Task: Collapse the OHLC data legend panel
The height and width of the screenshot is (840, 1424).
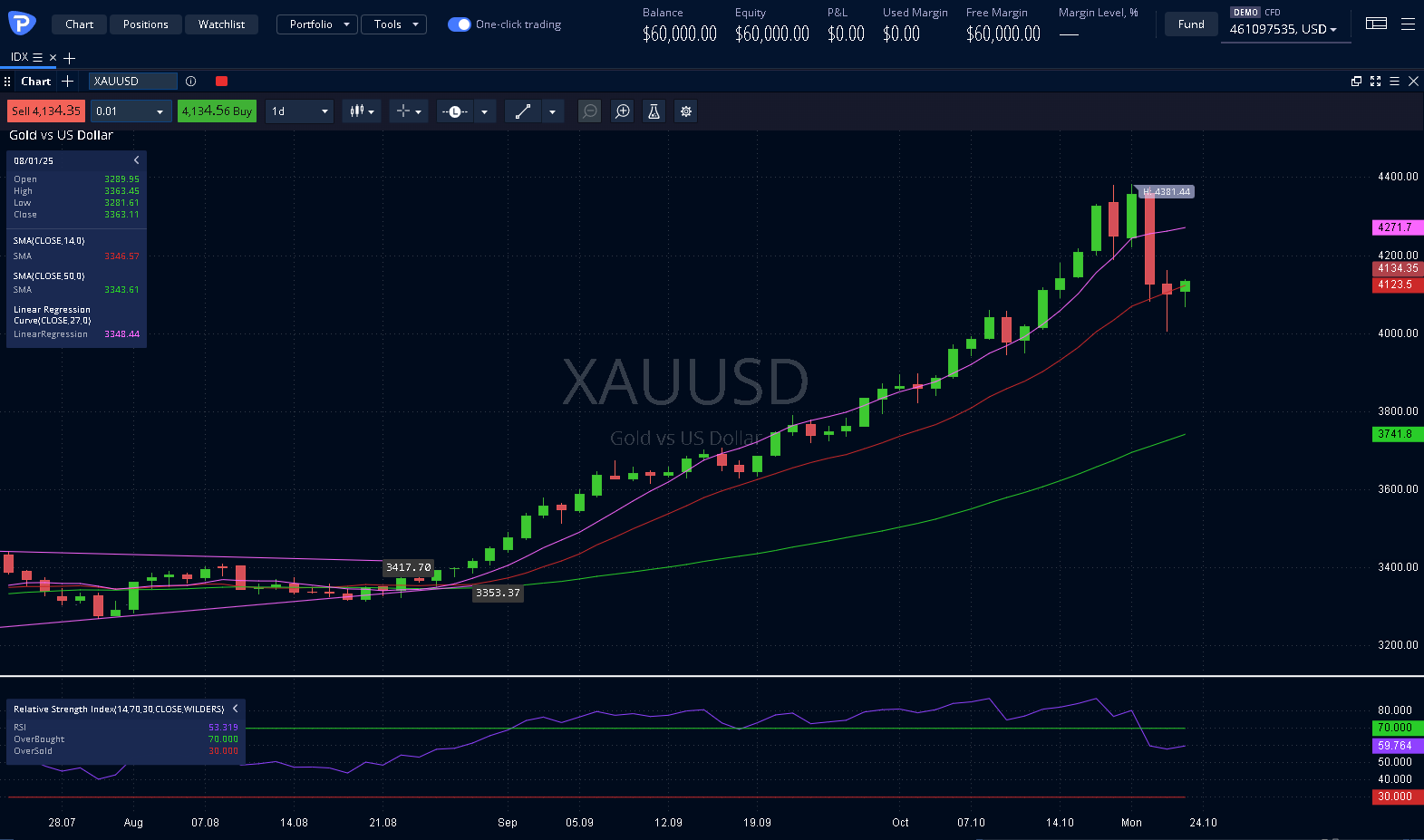Action: click(x=137, y=160)
